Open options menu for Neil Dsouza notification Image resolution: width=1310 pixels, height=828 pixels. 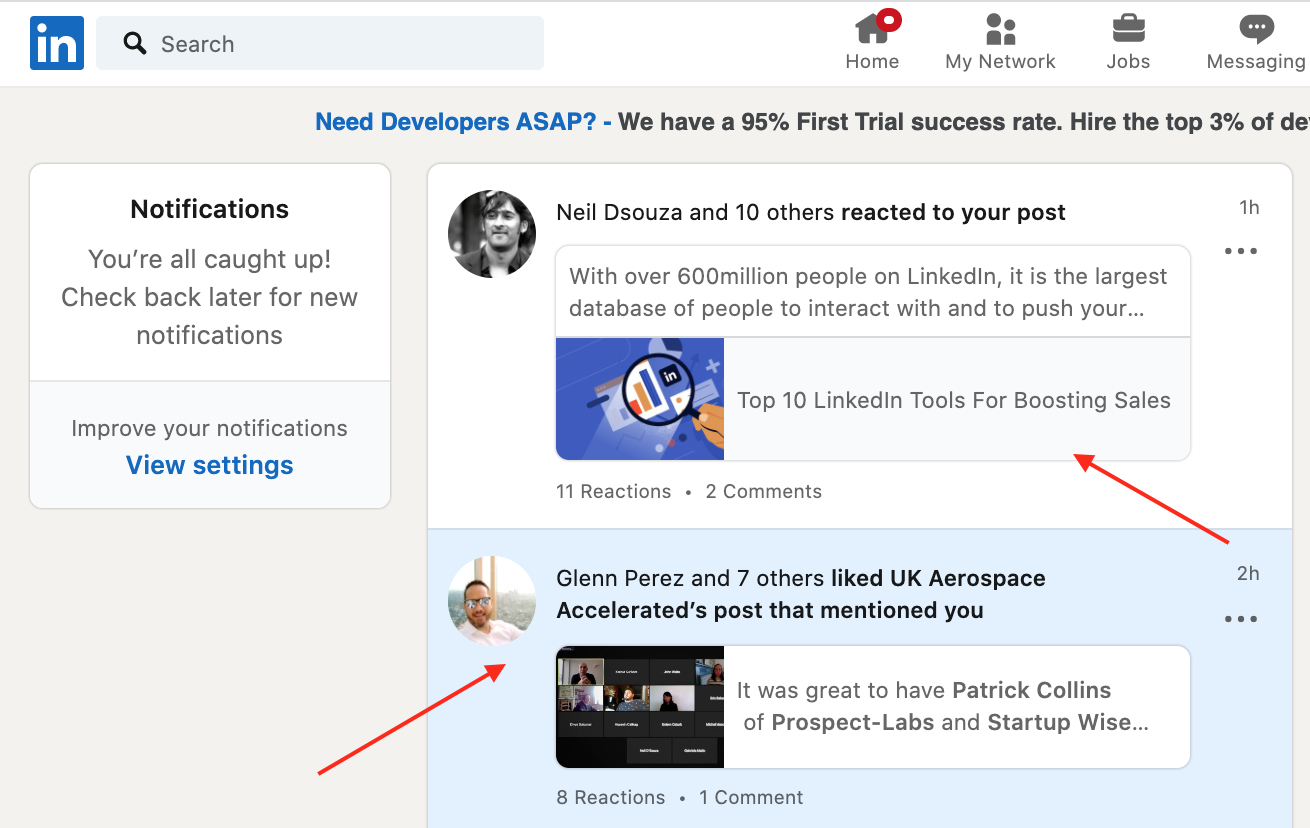point(1241,251)
